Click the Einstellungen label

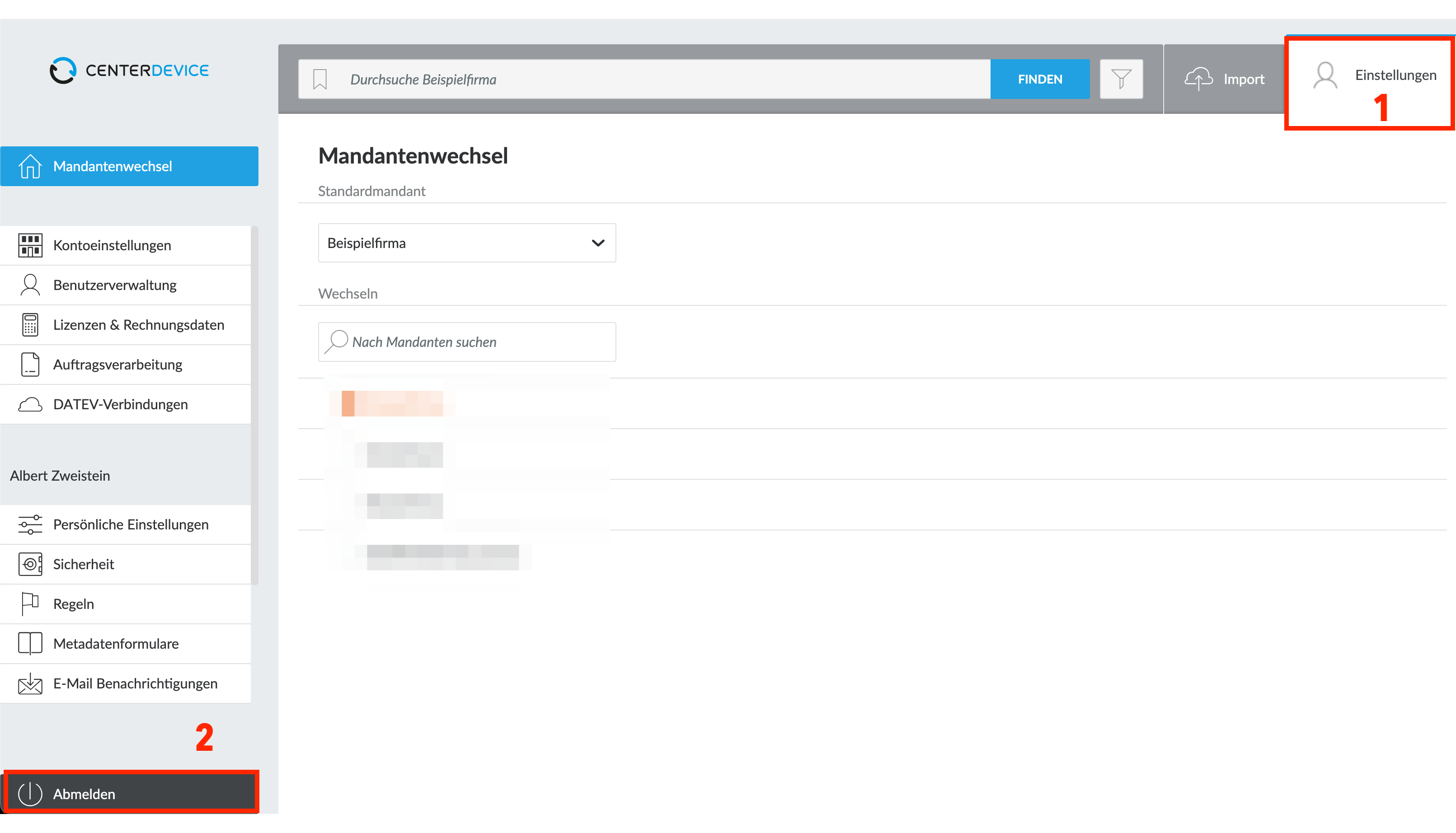(1395, 75)
